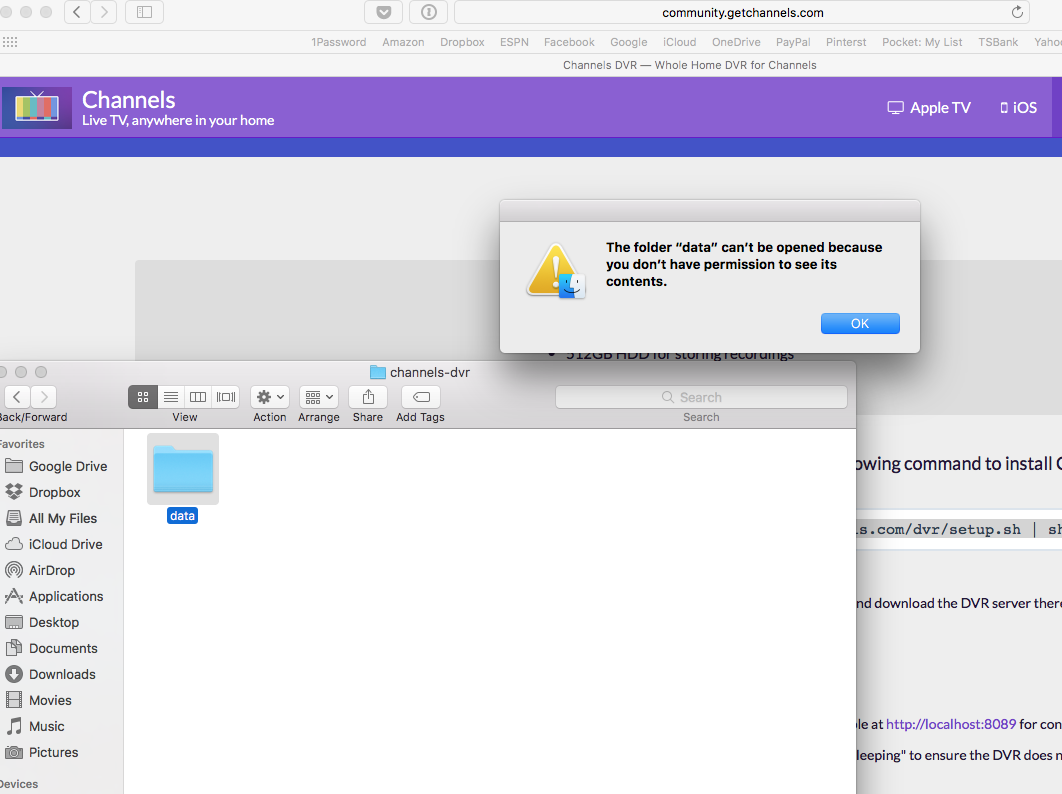
Task: Open the Pocket extension dropdown in Safari
Action: pos(383,12)
